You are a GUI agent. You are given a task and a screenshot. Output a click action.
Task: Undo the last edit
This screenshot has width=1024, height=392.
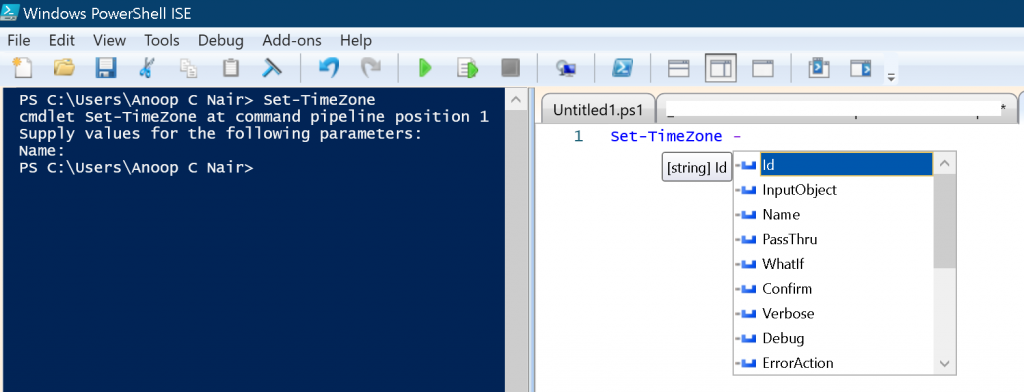click(x=329, y=67)
